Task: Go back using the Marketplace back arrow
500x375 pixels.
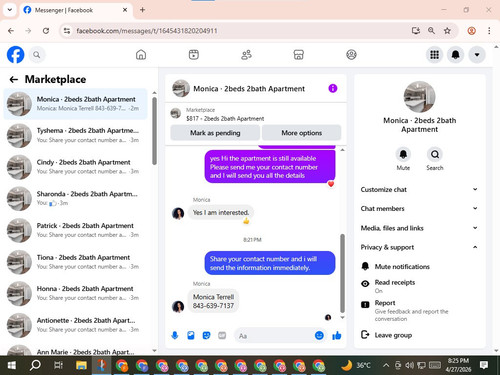Action: [x=14, y=79]
